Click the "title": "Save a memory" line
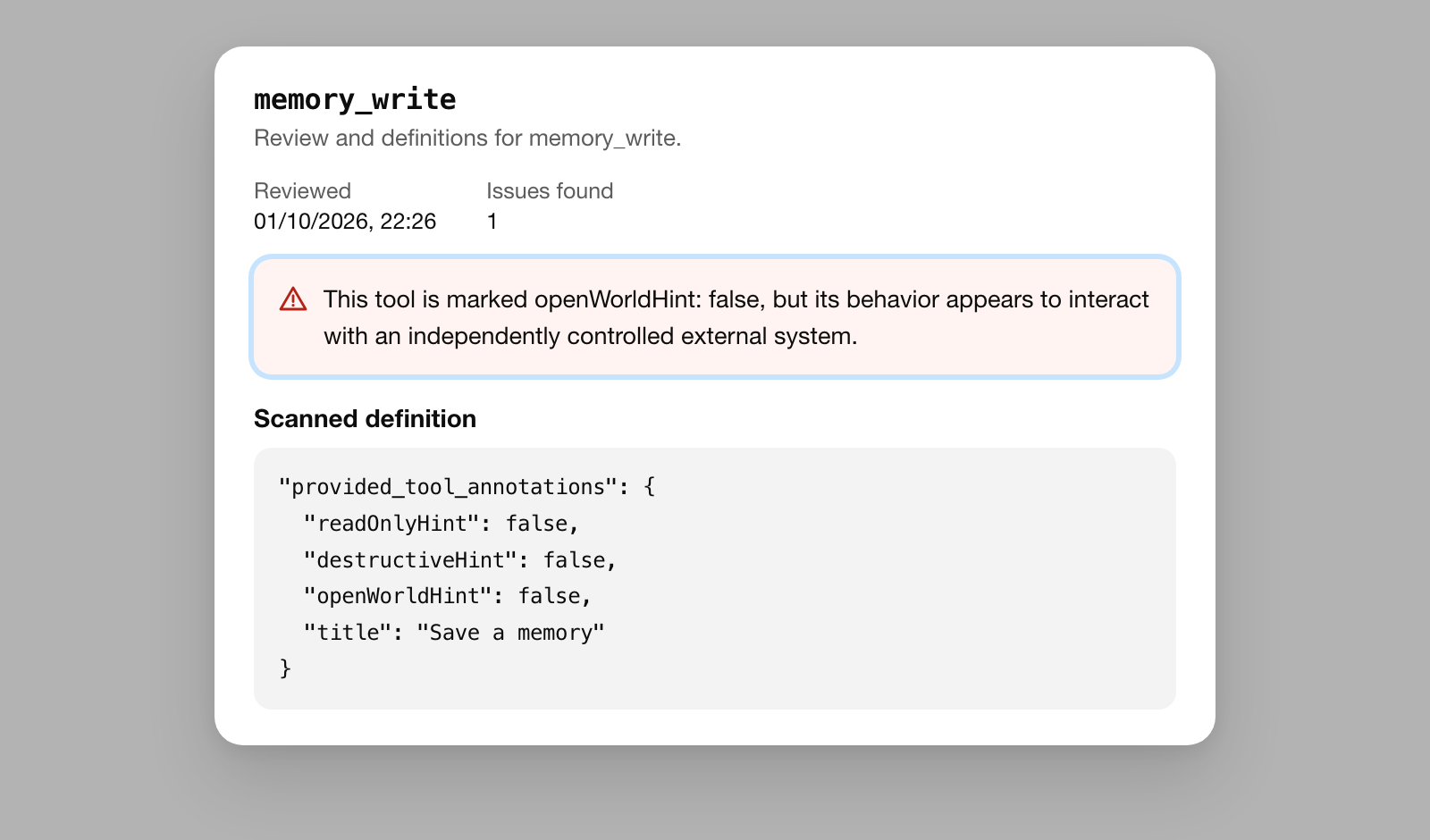This screenshot has height=840, width=1430. point(454,633)
